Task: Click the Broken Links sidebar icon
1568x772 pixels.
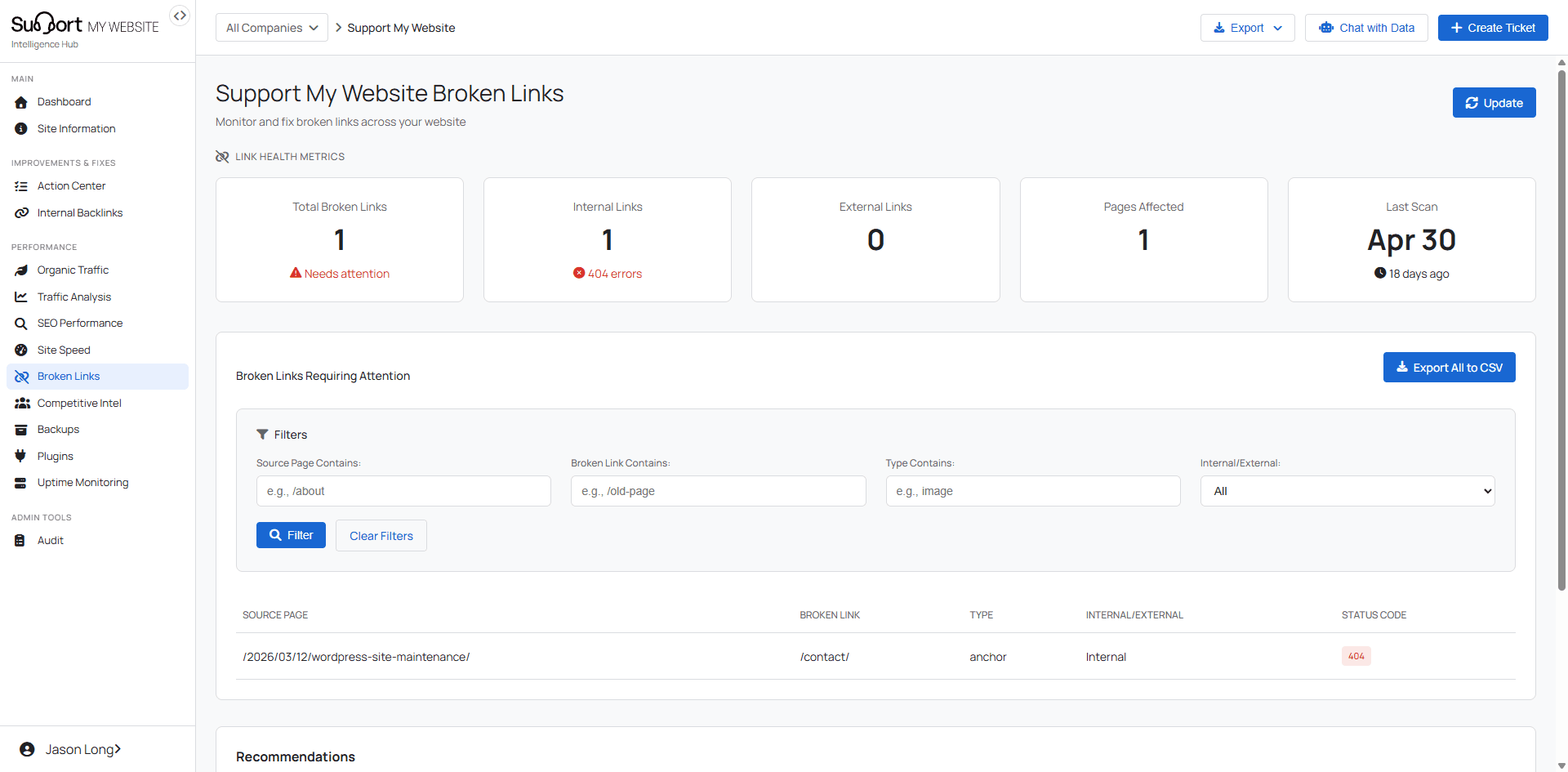Action: coord(21,377)
